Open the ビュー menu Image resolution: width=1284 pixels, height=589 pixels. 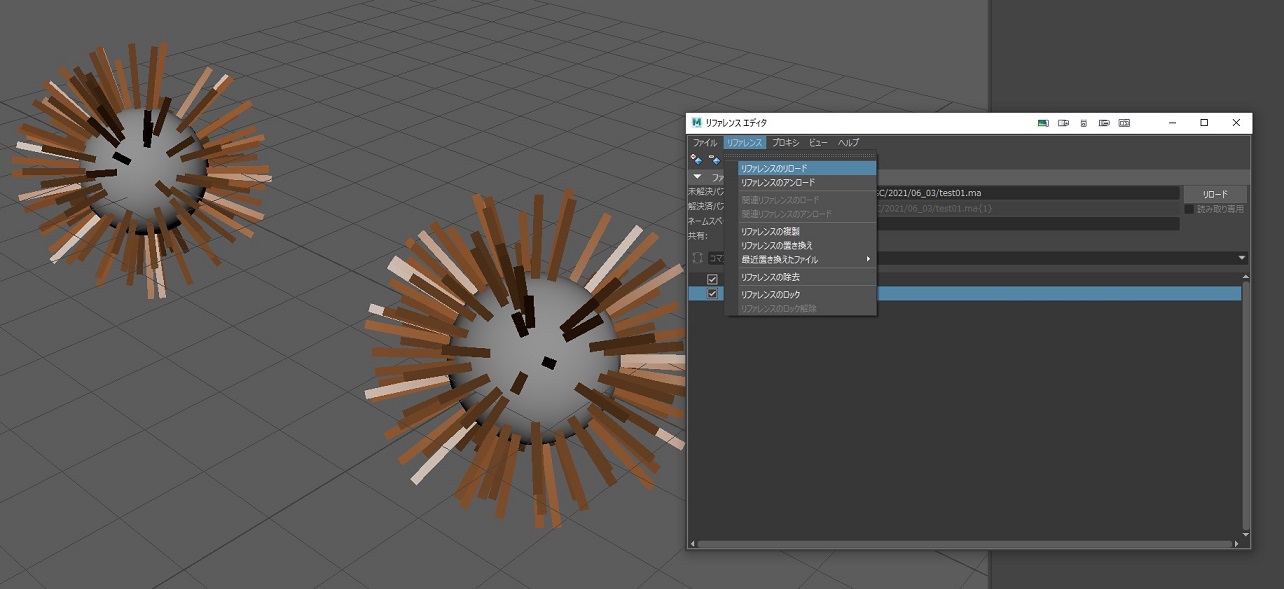click(818, 142)
